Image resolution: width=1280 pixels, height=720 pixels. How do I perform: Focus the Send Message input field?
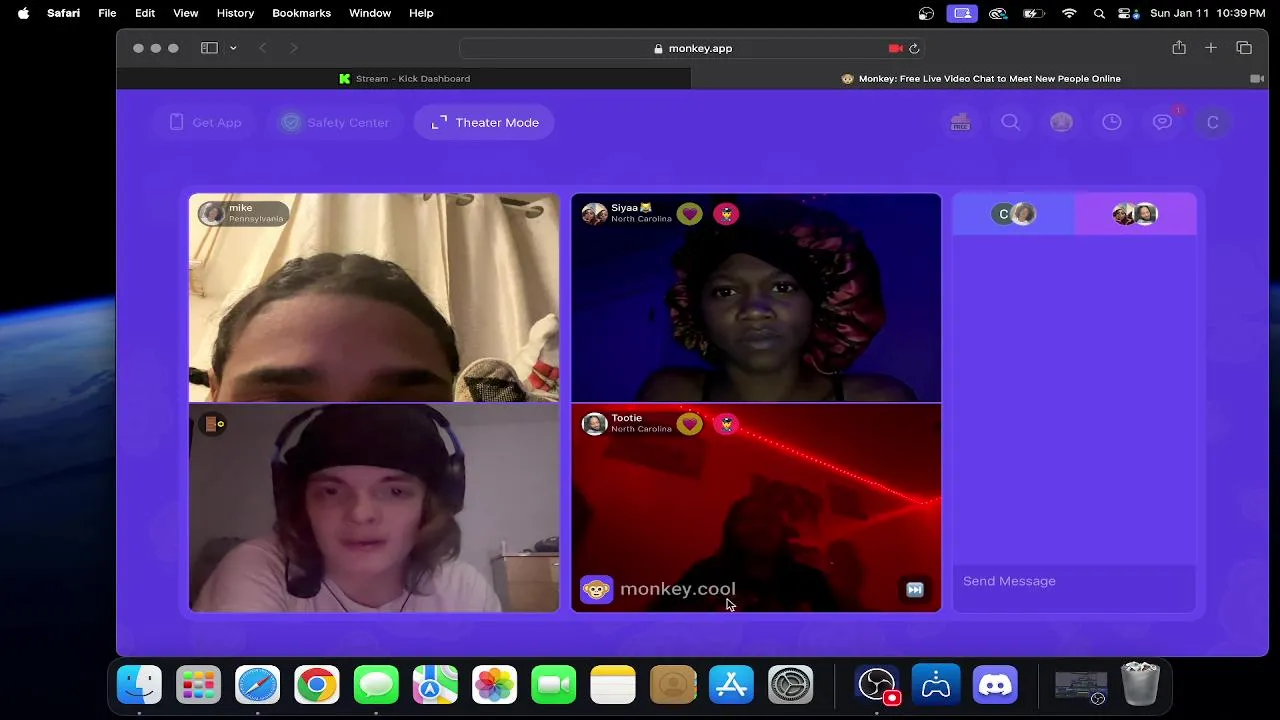[1074, 581]
